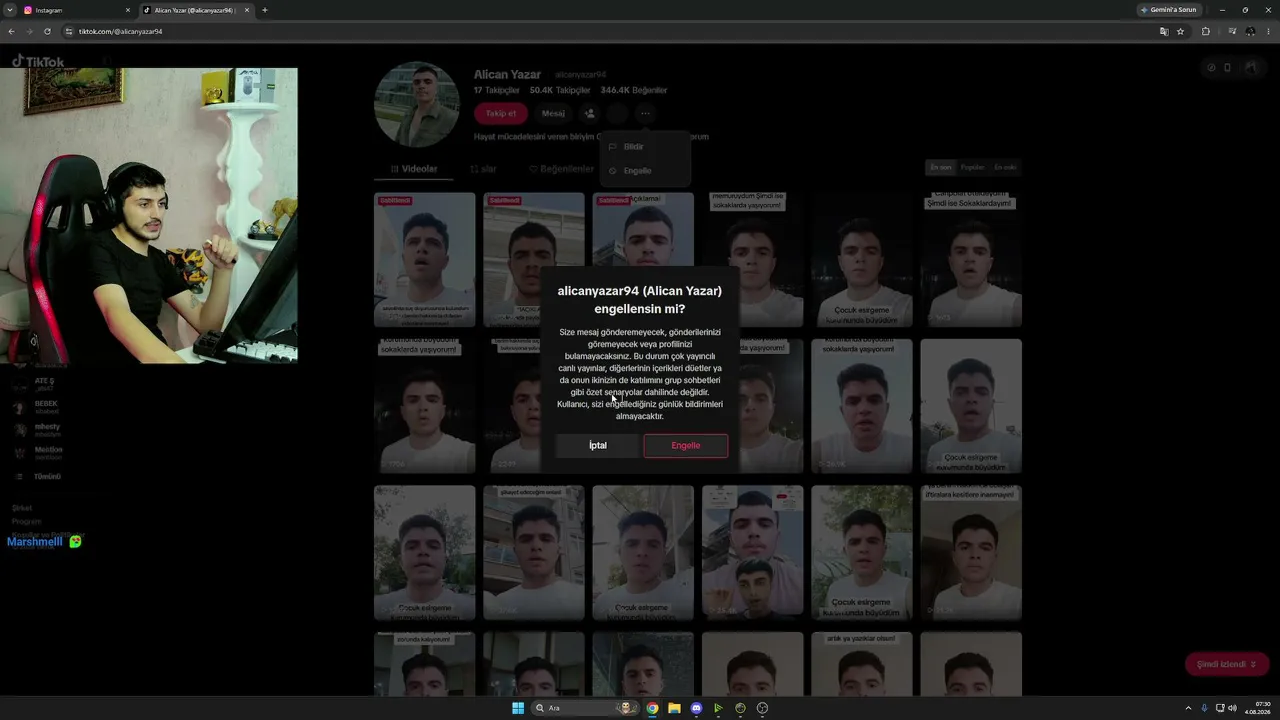Send a message with the Mesaj button
1280x720 pixels.
click(553, 113)
